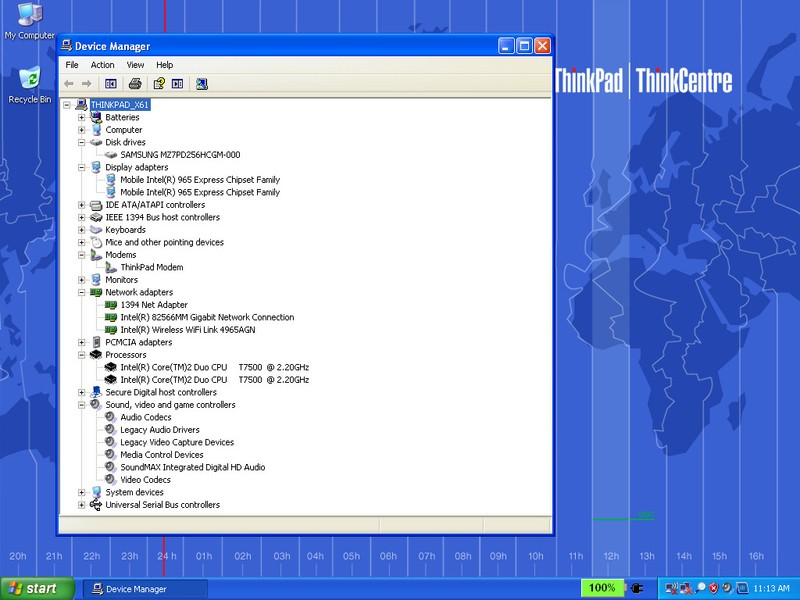This screenshot has height=600, width=800.
Task: Select Media Control Devices entry
Action: 162,455
